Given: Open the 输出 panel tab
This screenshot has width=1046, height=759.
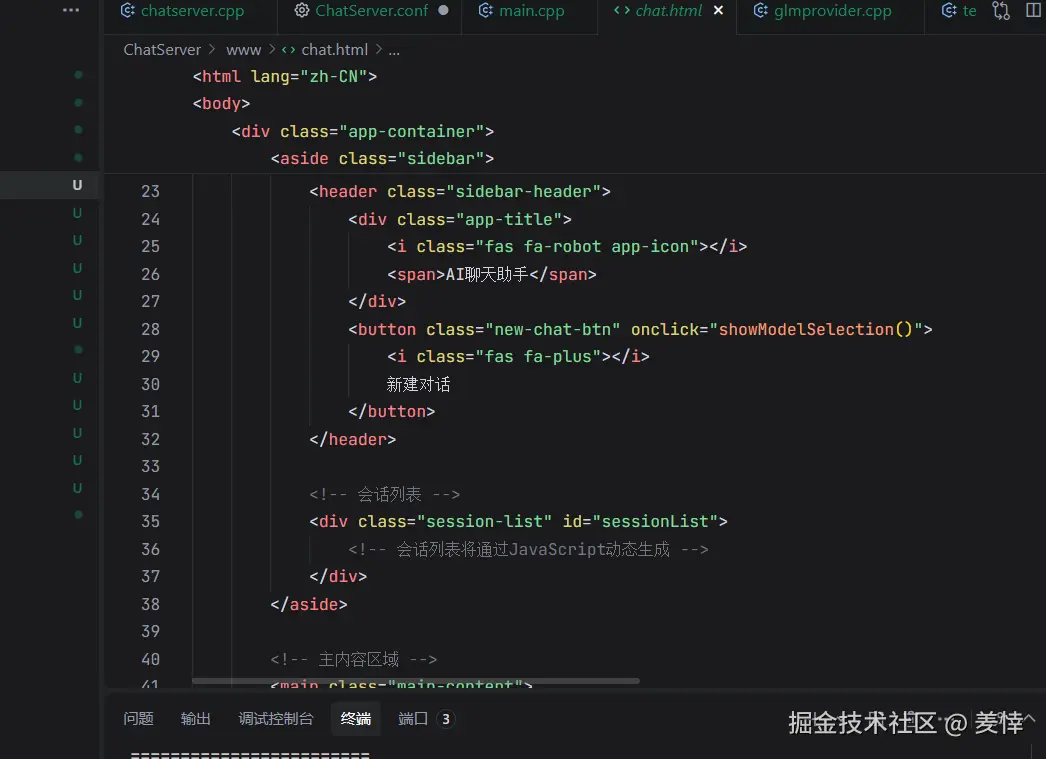Looking at the screenshot, I should (195, 719).
